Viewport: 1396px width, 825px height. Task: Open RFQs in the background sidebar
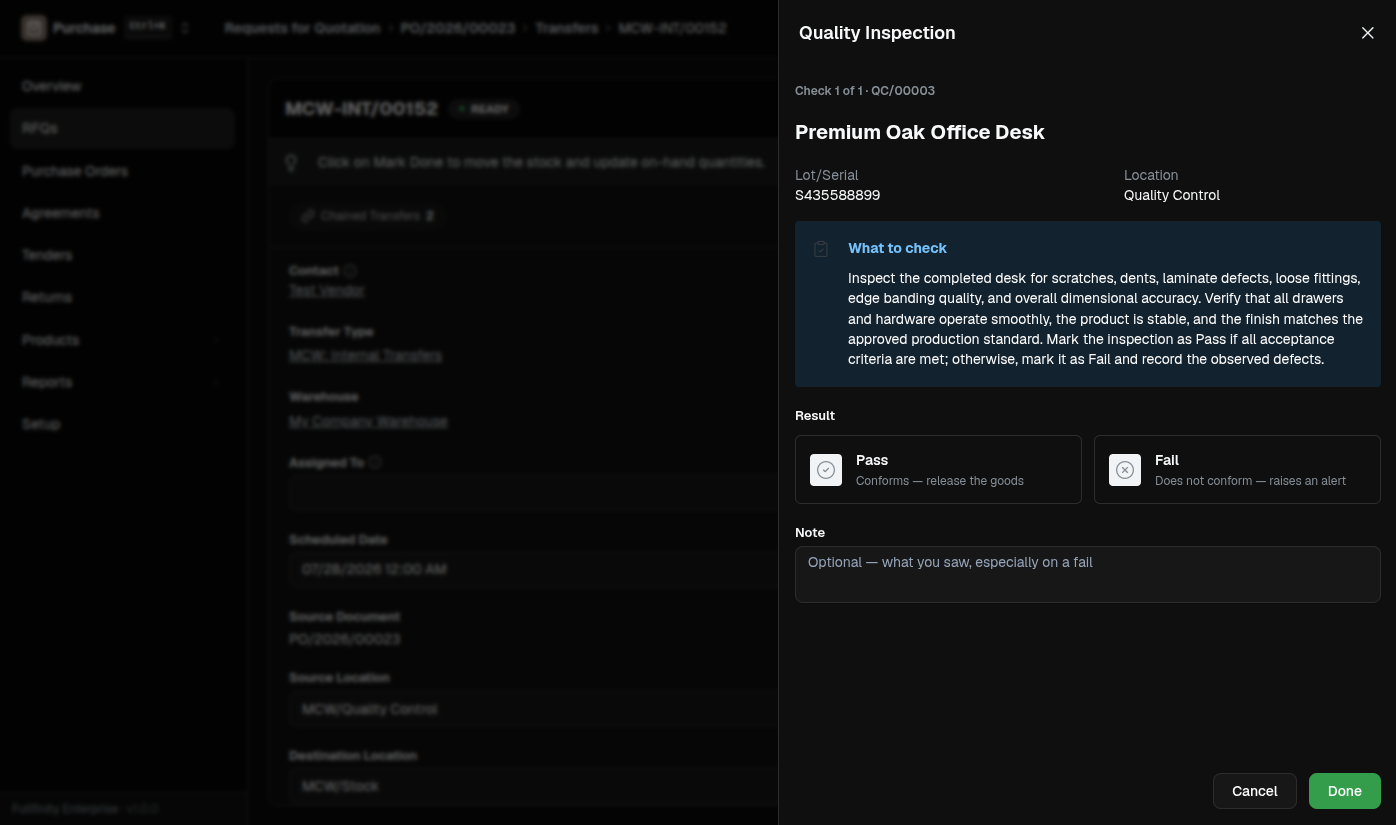coord(123,129)
